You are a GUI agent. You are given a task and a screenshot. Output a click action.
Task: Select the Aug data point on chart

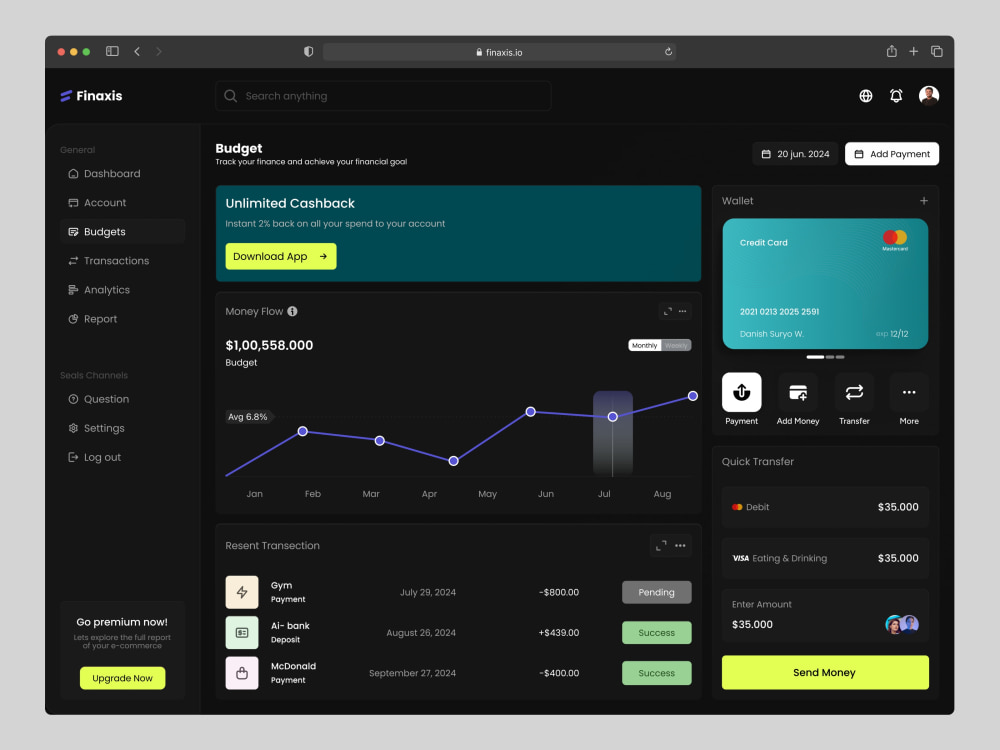click(x=693, y=396)
